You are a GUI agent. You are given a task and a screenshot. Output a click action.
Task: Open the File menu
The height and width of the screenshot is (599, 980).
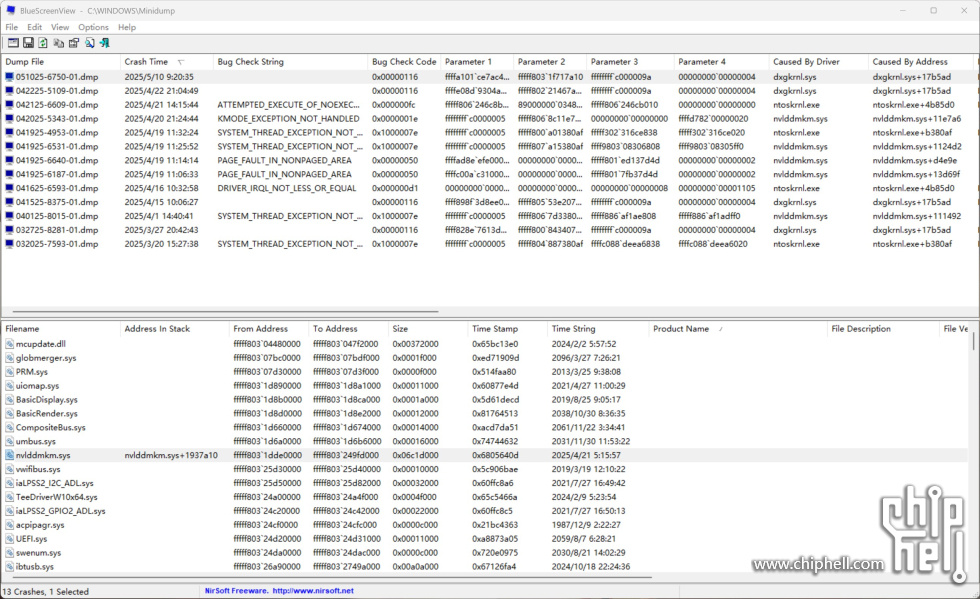pos(12,27)
